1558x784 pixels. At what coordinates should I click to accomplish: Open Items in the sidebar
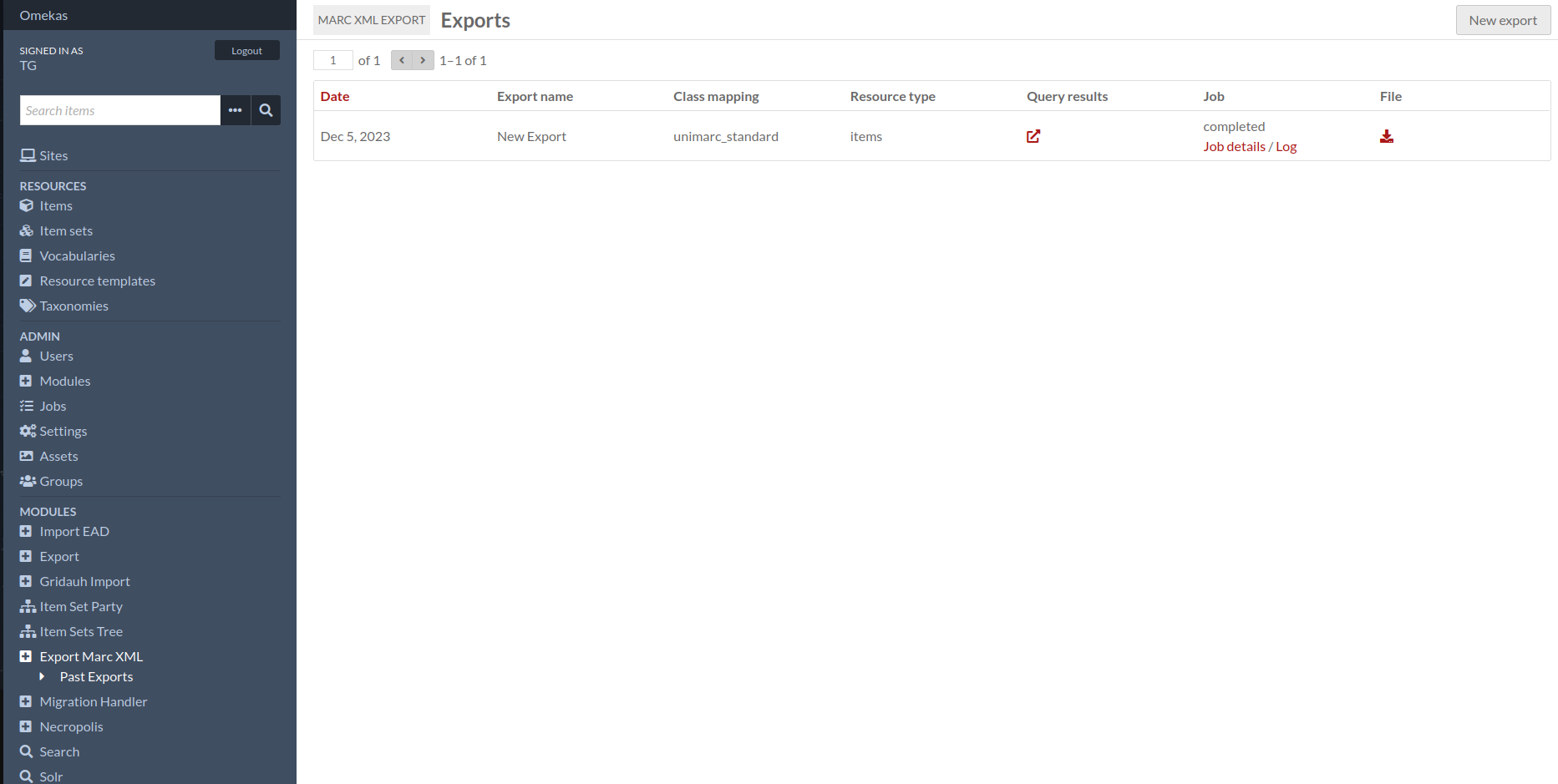coord(56,205)
